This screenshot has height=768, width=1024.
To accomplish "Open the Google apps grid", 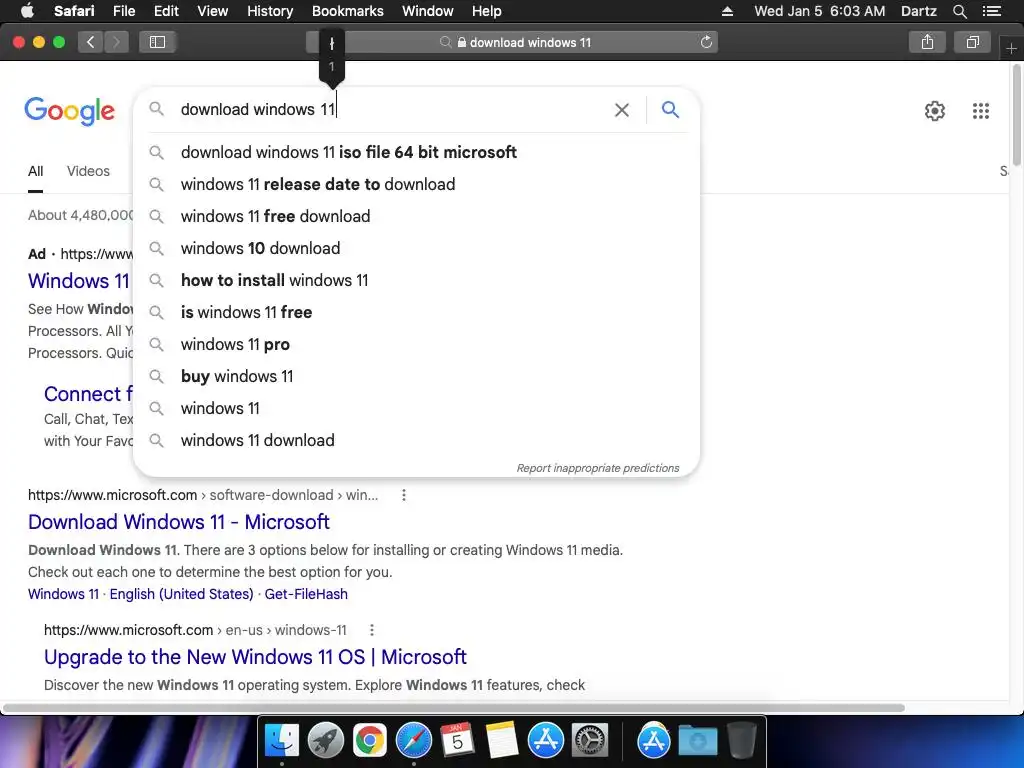I will click(x=980, y=111).
